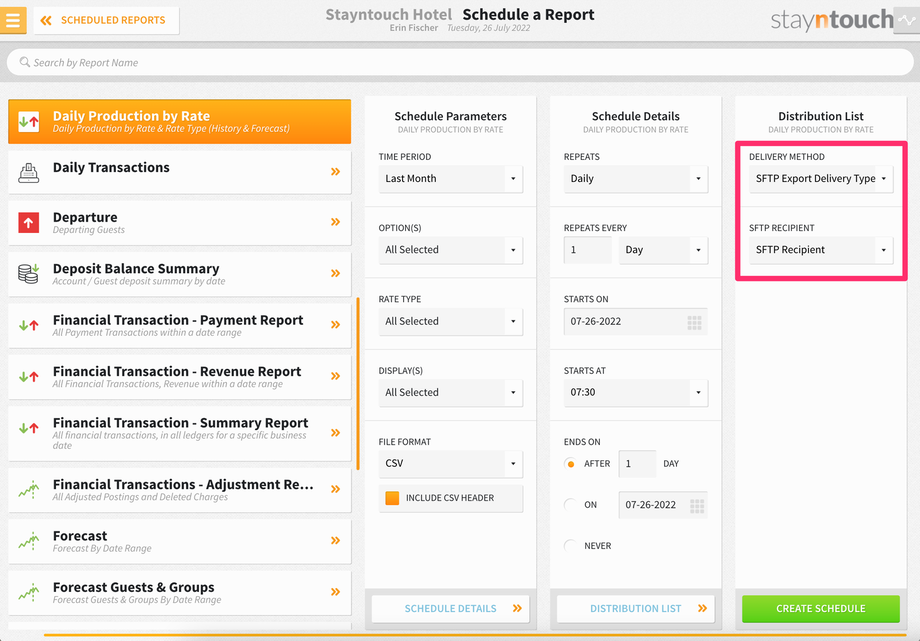Click the orange report list scrollbar

[358, 384]
